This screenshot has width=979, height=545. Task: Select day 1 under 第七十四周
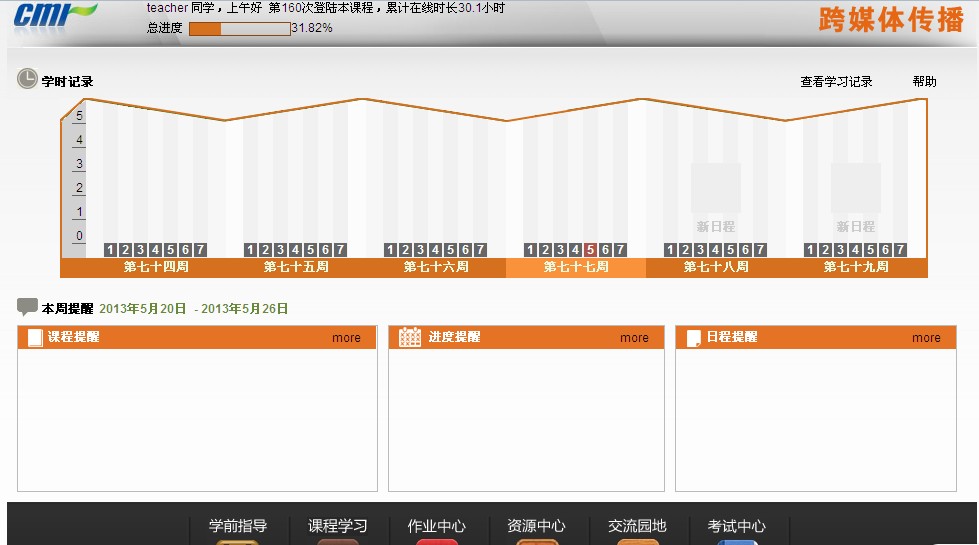[x=110, y=250]
